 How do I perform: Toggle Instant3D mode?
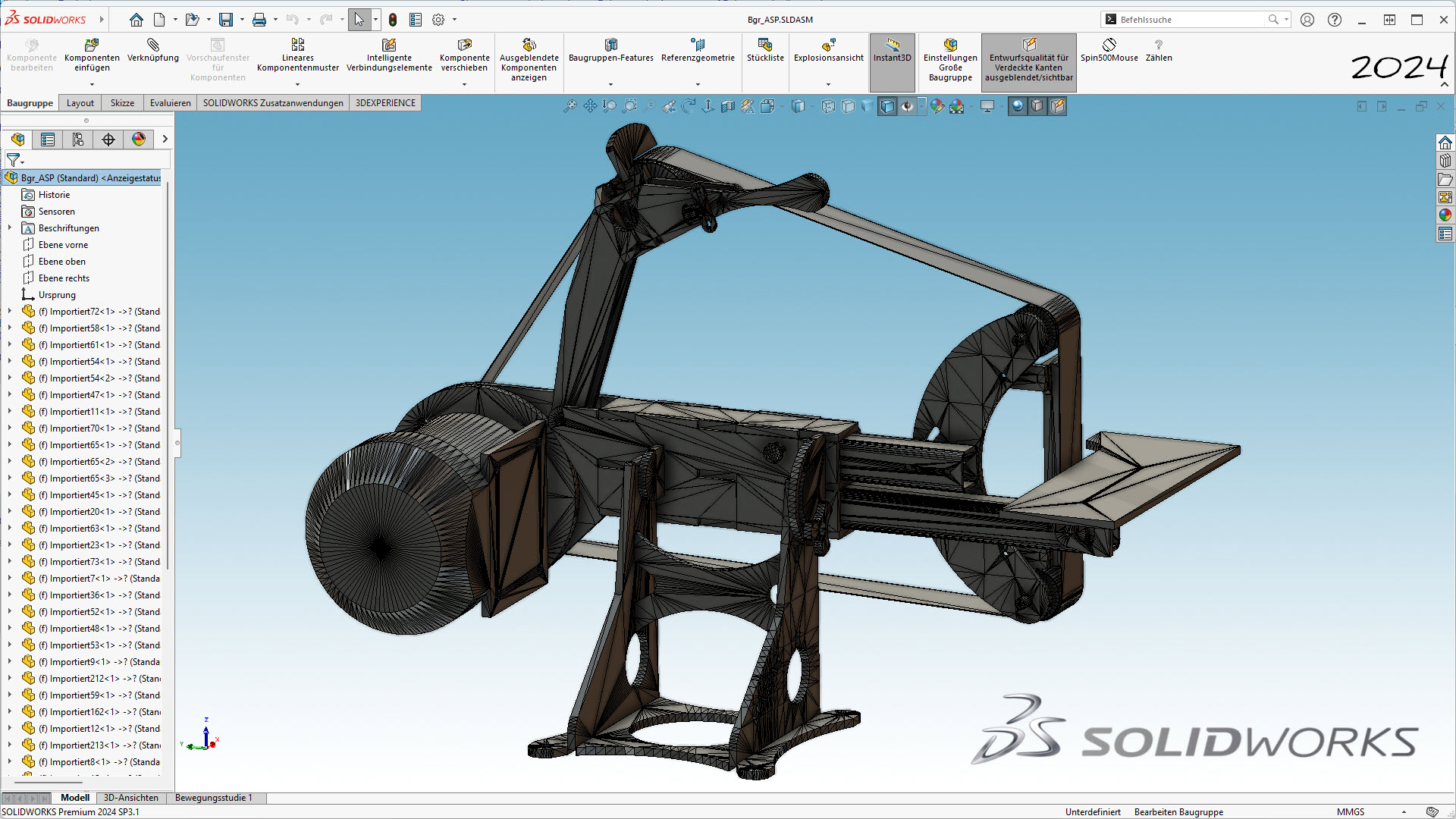[x=893, y=62]
